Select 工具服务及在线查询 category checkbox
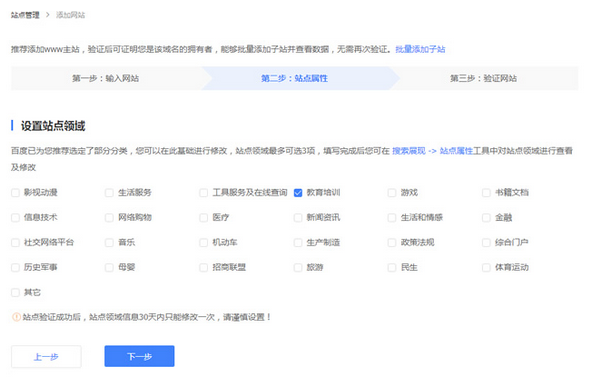 point(204,193)
